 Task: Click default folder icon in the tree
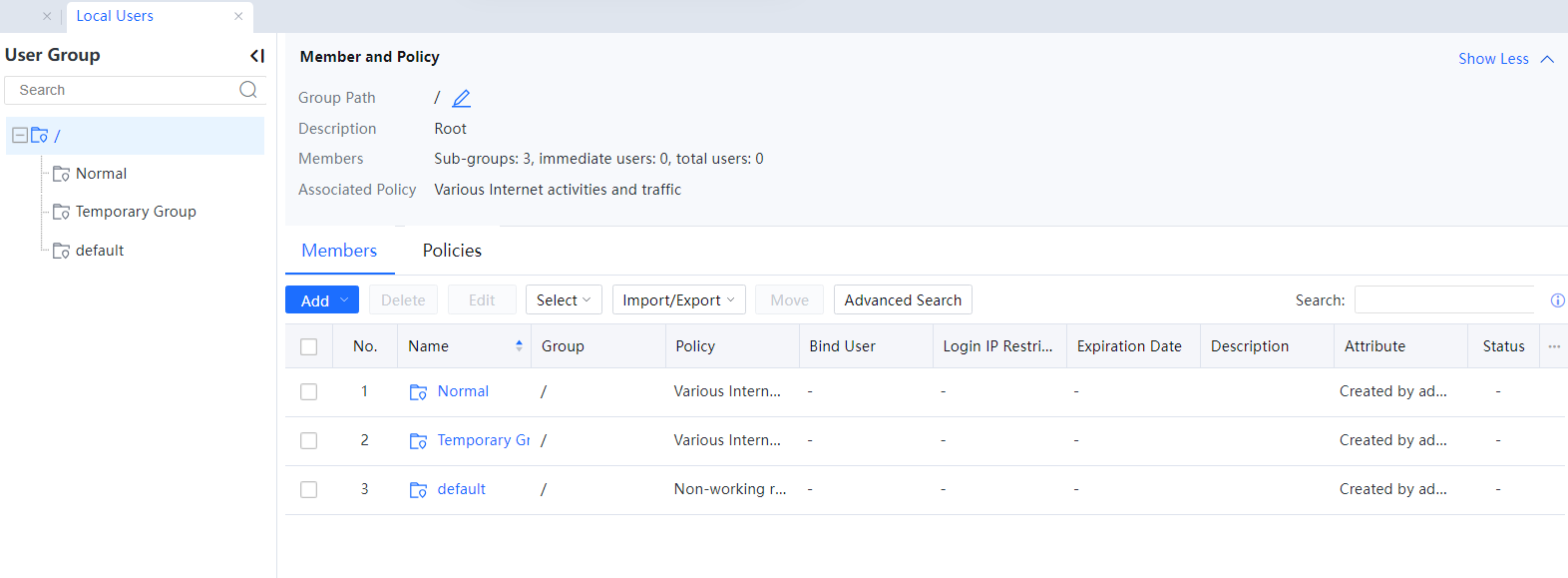point(61,251)
